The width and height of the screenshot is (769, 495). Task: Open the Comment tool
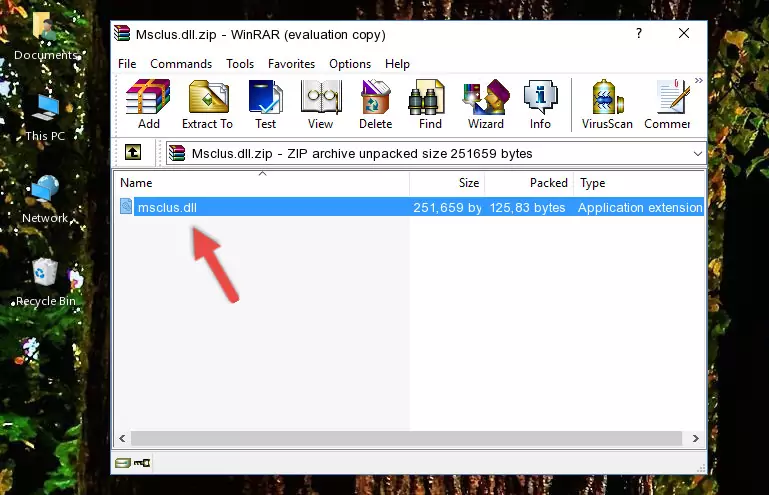pyautogui.click(x=667, y=104)
